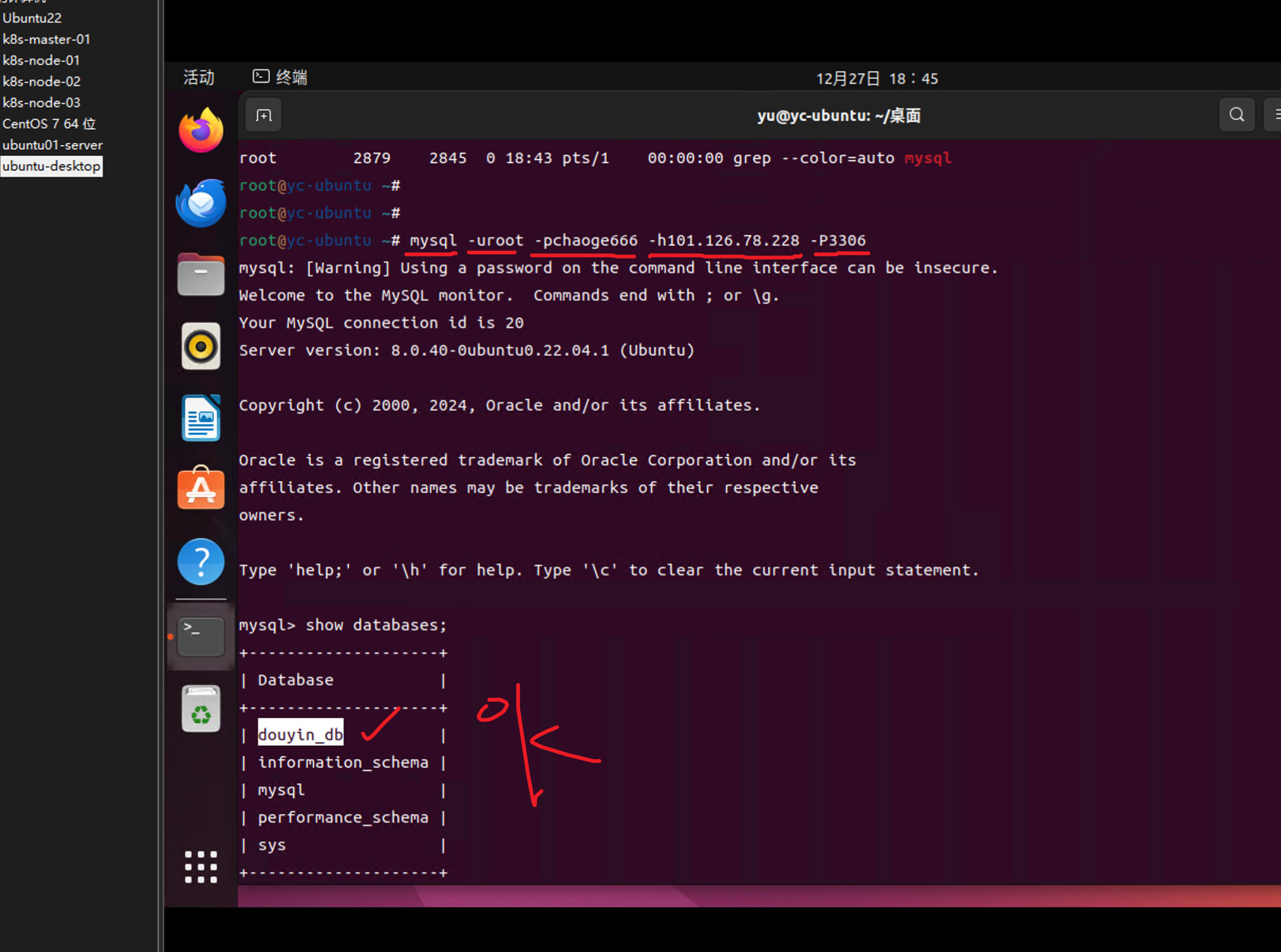The height and width of the screenshot is (952, 1281).
Task: Open the 活动 activities overview
Action: tap(199, 77)
